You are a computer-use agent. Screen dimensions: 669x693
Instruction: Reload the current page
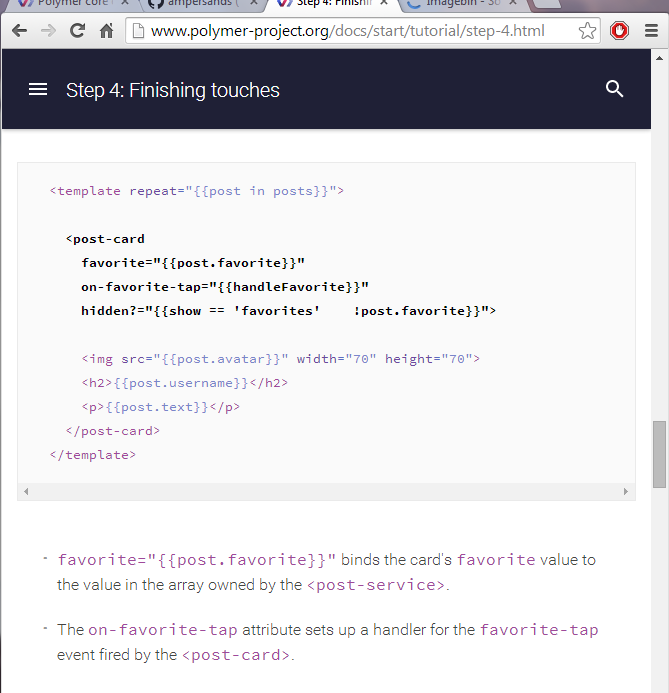77,30
